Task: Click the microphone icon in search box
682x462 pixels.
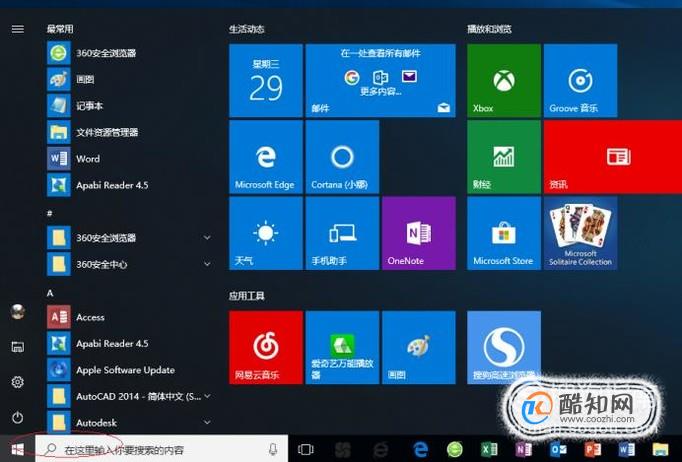Action: click(273, 449)
